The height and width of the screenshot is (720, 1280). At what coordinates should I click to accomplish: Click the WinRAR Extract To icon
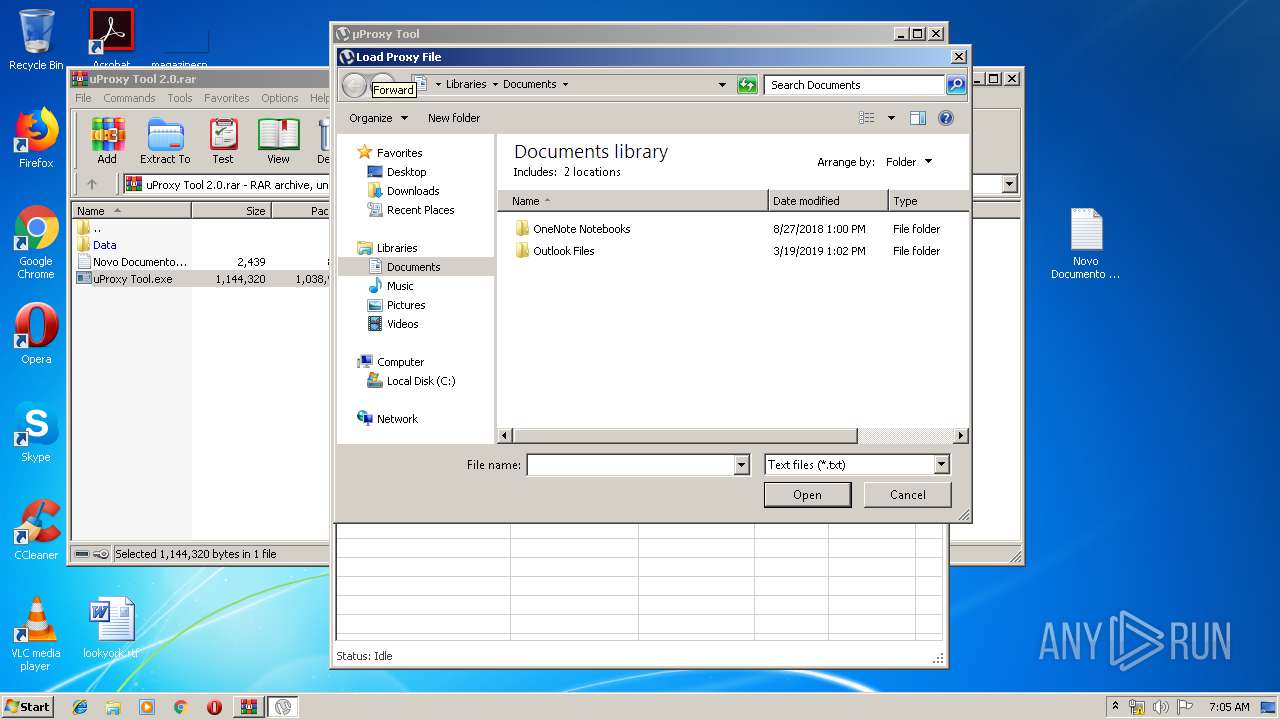[165, 141]
